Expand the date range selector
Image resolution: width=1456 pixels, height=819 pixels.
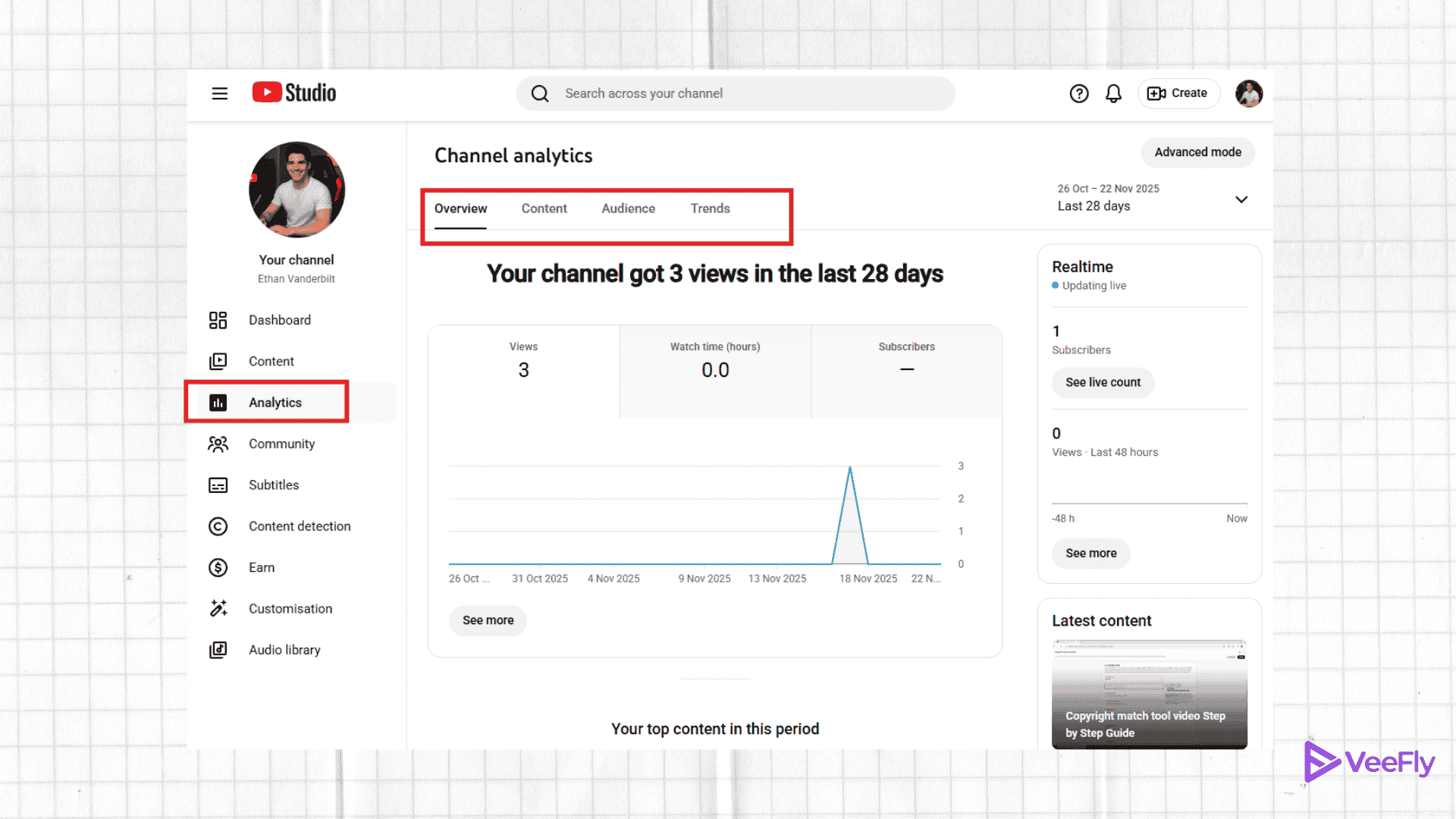[x=1241, y=199]
